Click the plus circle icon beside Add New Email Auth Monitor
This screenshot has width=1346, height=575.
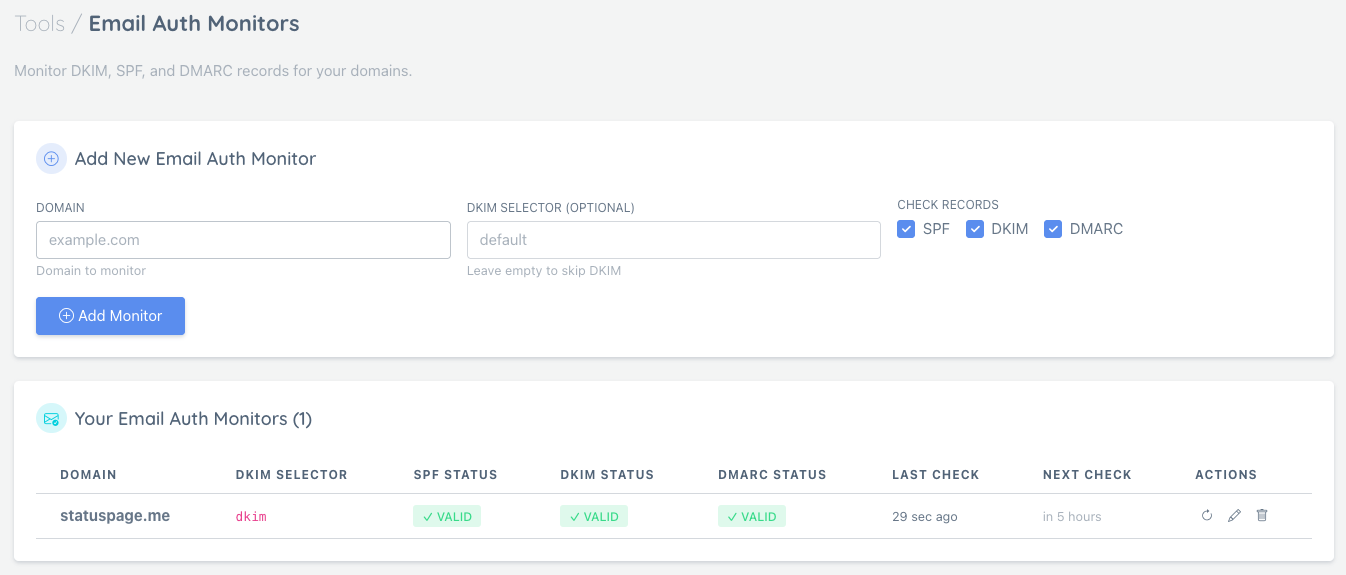click(x=51, y=159)
